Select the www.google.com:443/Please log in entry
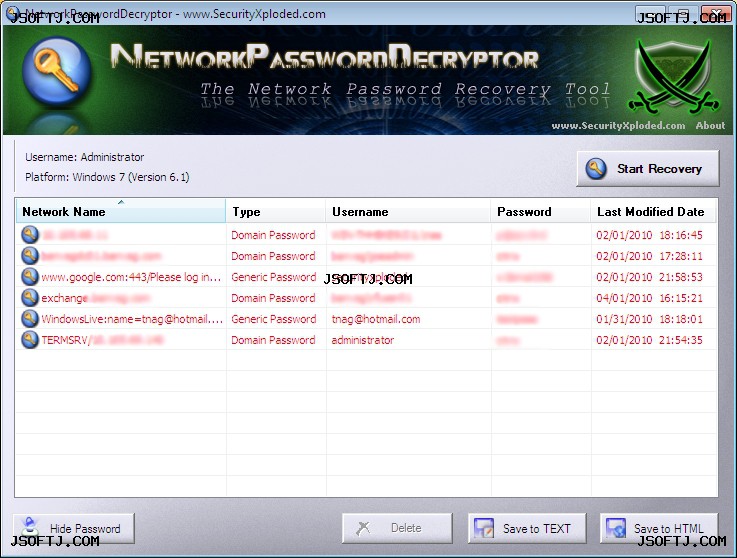The image size is (737, 558). pos(131,277)
